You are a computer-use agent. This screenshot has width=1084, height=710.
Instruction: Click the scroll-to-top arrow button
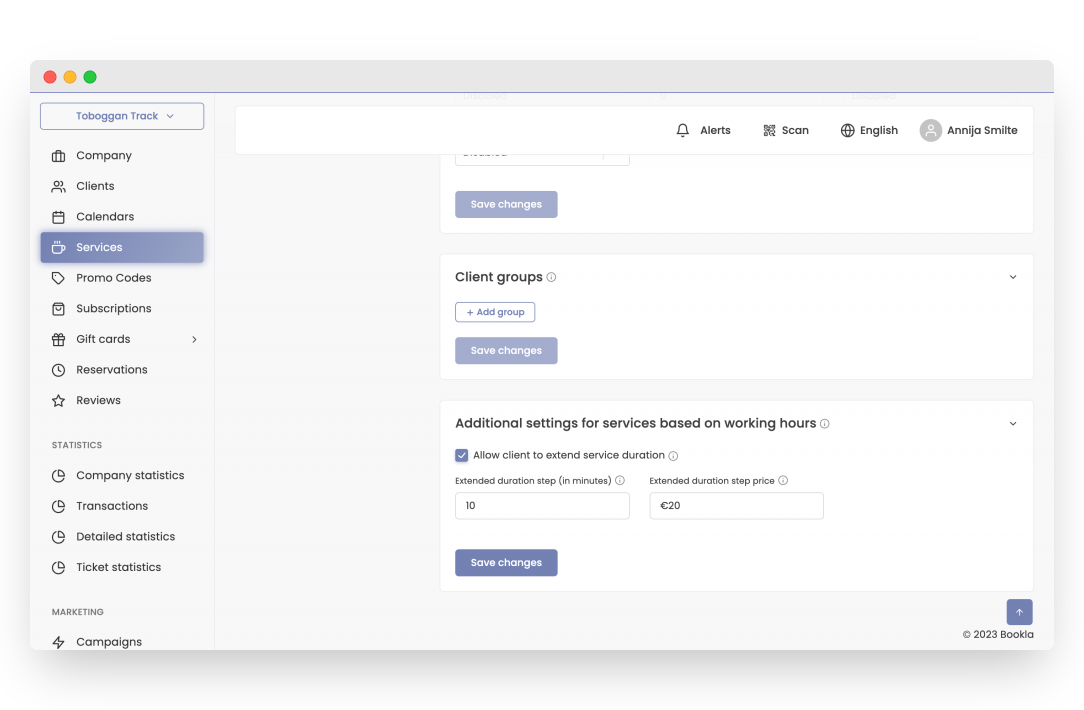(x=1019, y=611)
